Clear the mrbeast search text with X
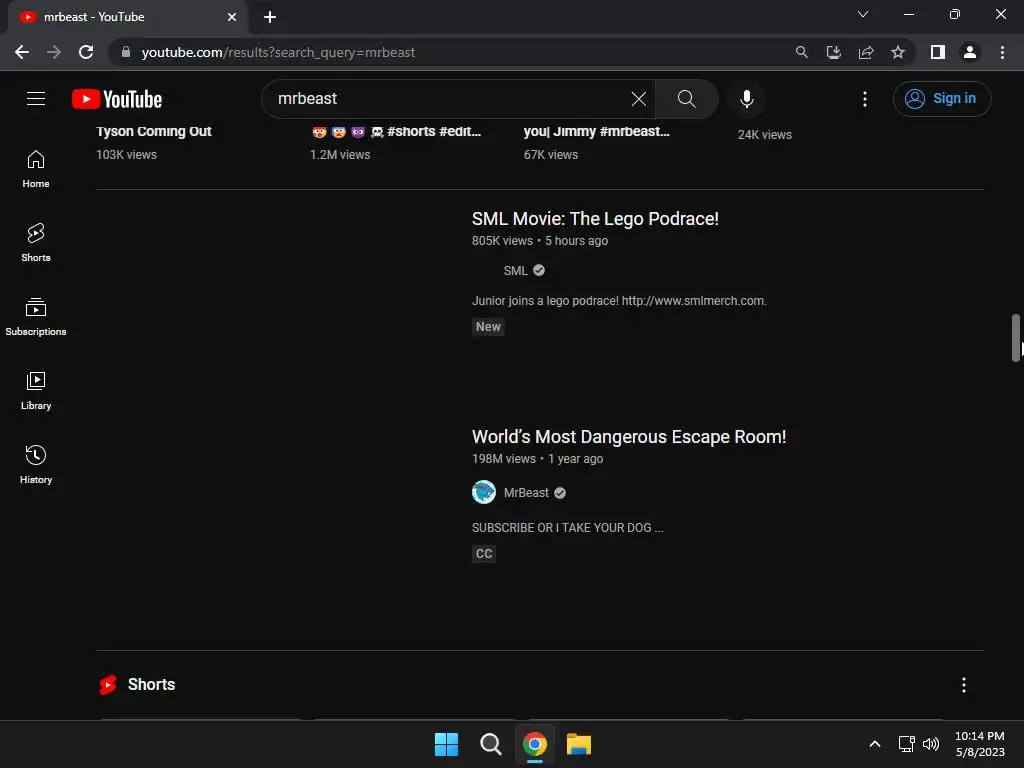1024x768 pixels. 639,99
